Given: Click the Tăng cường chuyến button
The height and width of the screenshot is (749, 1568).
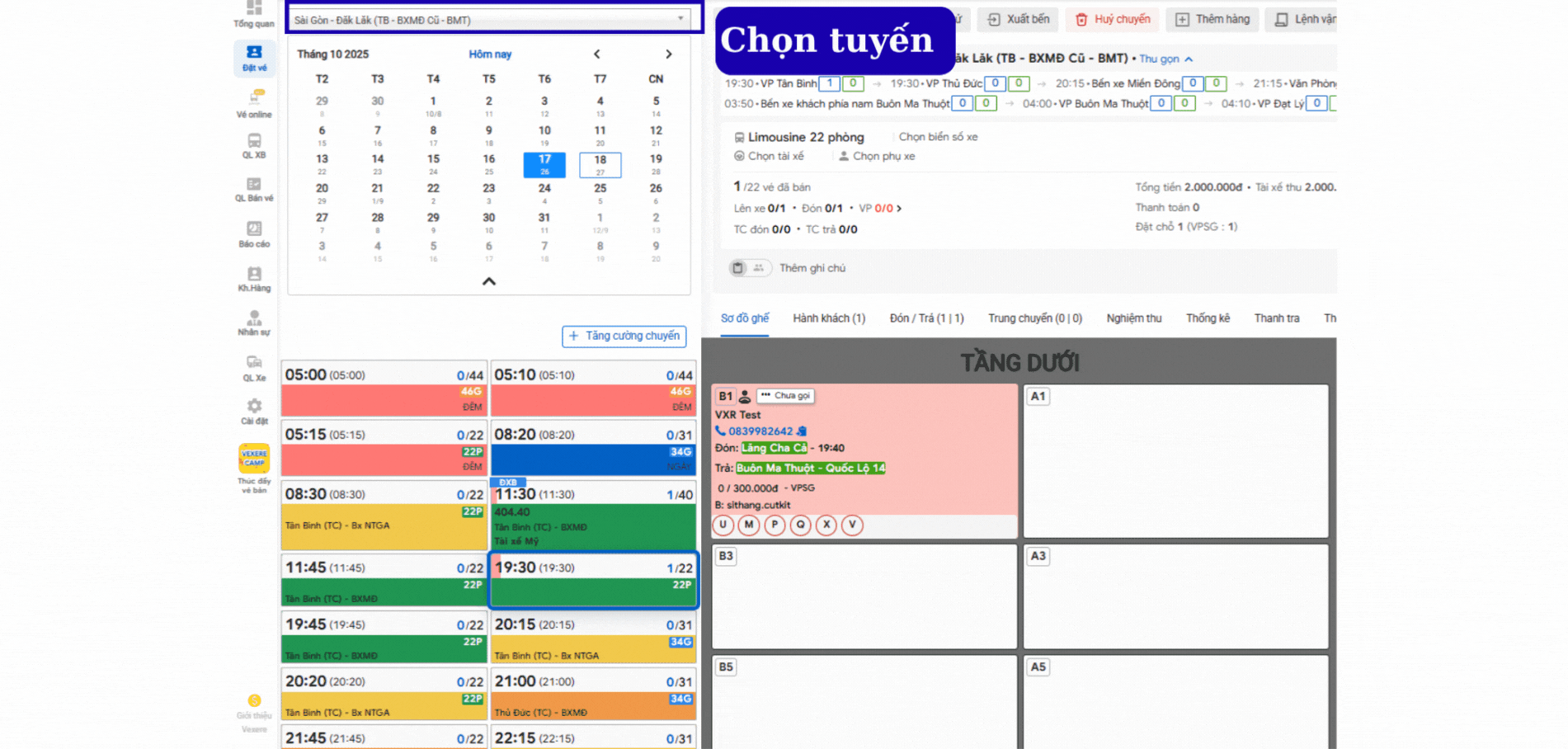Looking at the screenshot, I should tap(624, 336).
